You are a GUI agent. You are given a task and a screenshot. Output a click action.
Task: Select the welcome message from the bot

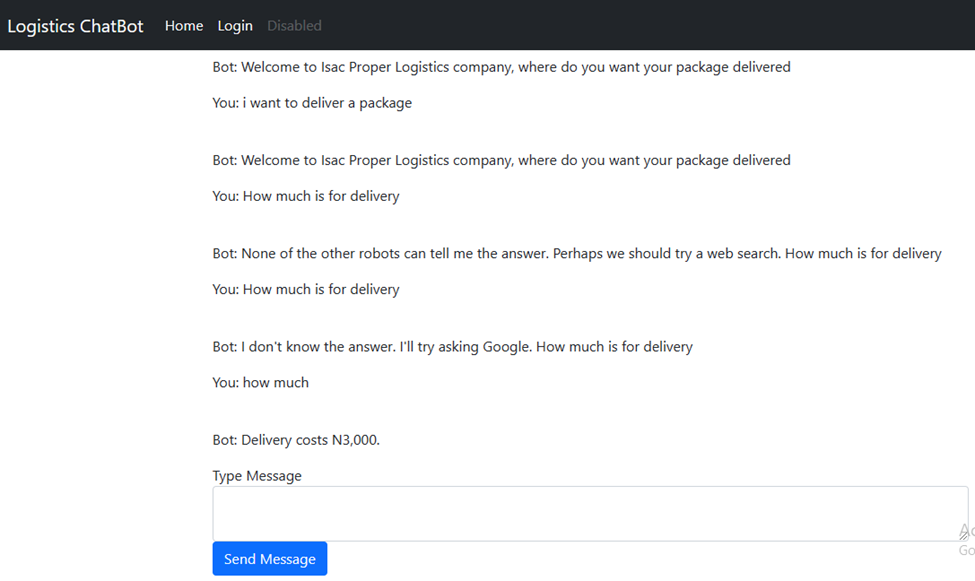(x=501, y=66)
